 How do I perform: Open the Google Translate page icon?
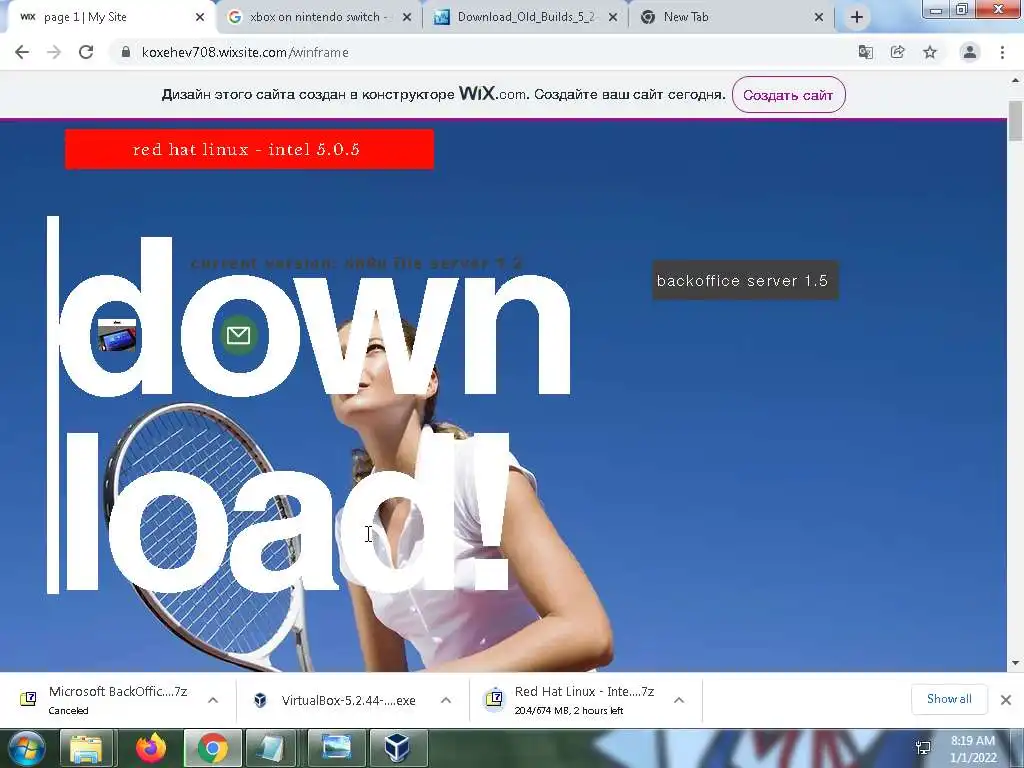(866, 52)
